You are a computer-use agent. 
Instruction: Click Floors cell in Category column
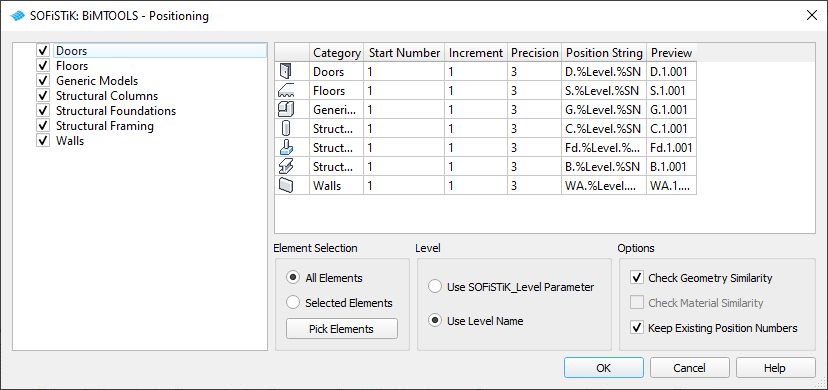(336, 91)
